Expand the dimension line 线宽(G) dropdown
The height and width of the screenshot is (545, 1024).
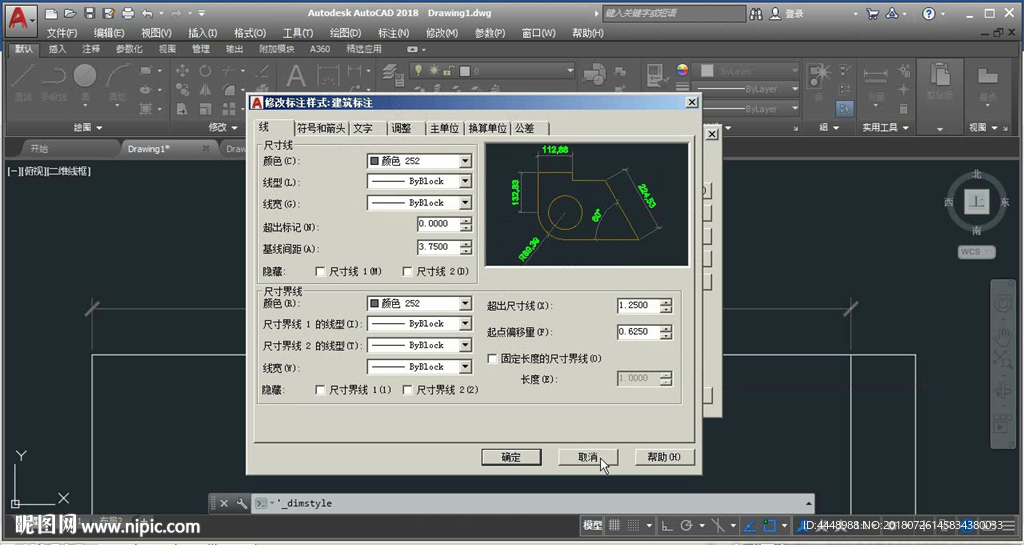tap(465, 203)
